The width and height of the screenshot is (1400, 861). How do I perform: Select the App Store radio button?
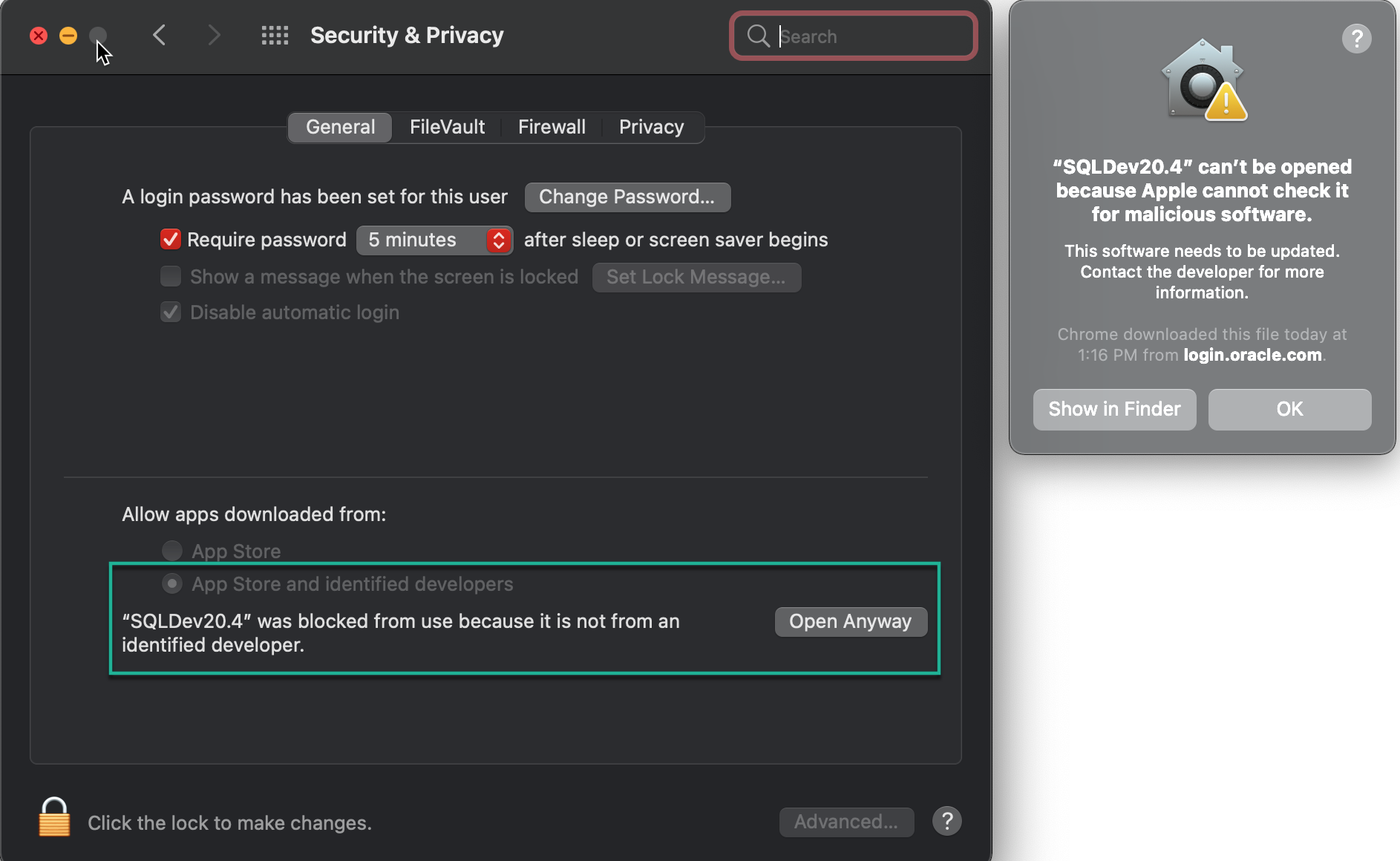point(172,551)
